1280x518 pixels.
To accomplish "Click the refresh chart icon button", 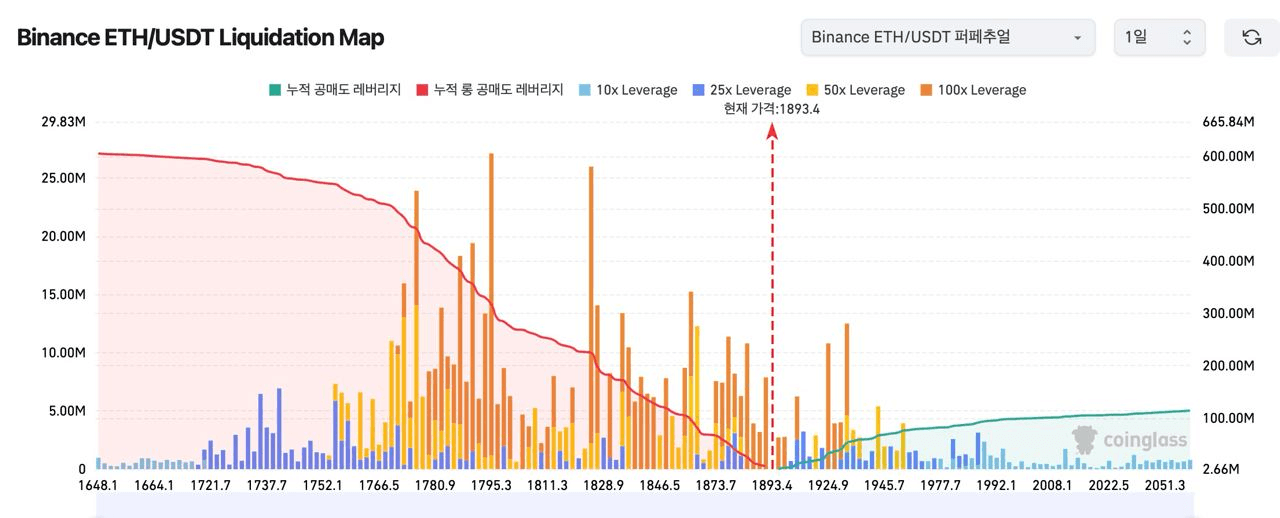I will (x=1251, y=37).
